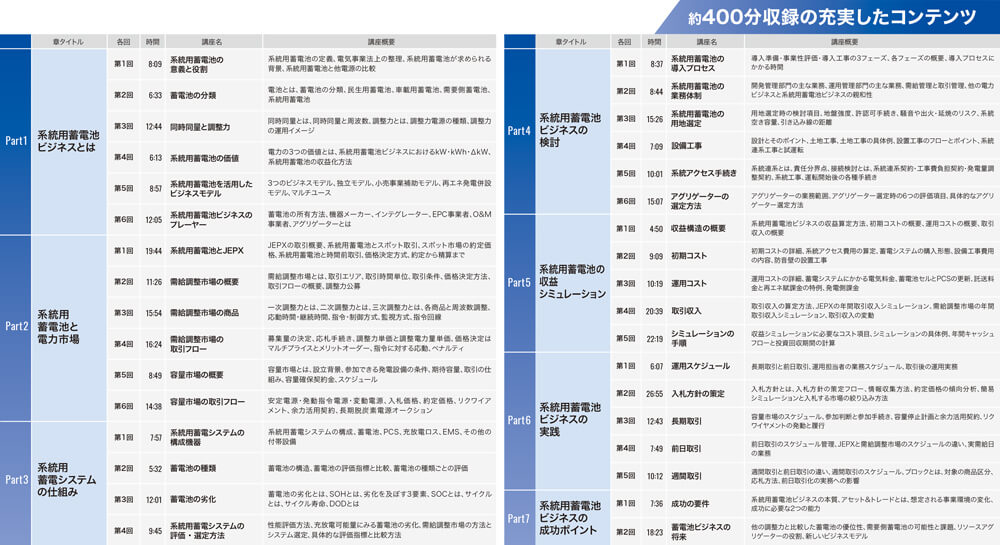The height and width of the screenshot is (545, 1000).
Task: Select the lecture 同時同量と調整力
Action: coord(200,127)
